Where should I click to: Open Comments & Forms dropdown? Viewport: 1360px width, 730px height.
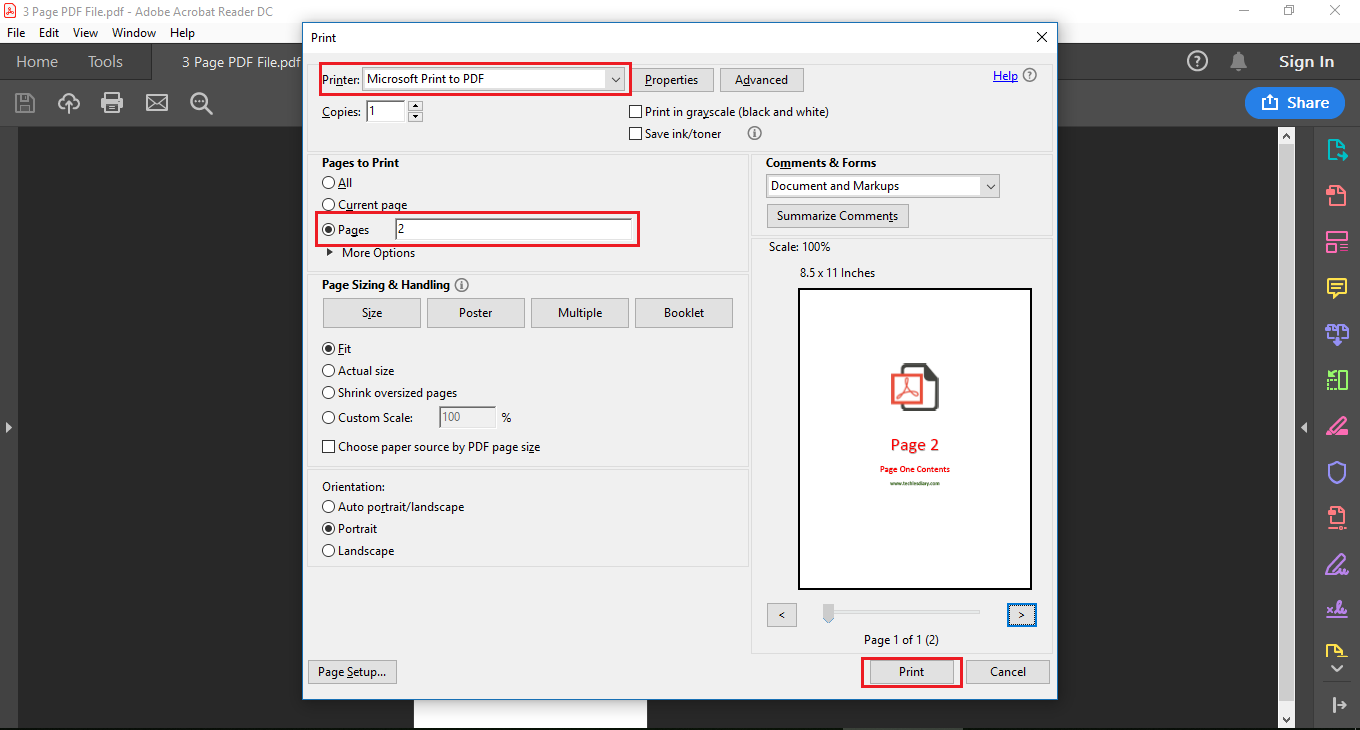tap(990, 186)
